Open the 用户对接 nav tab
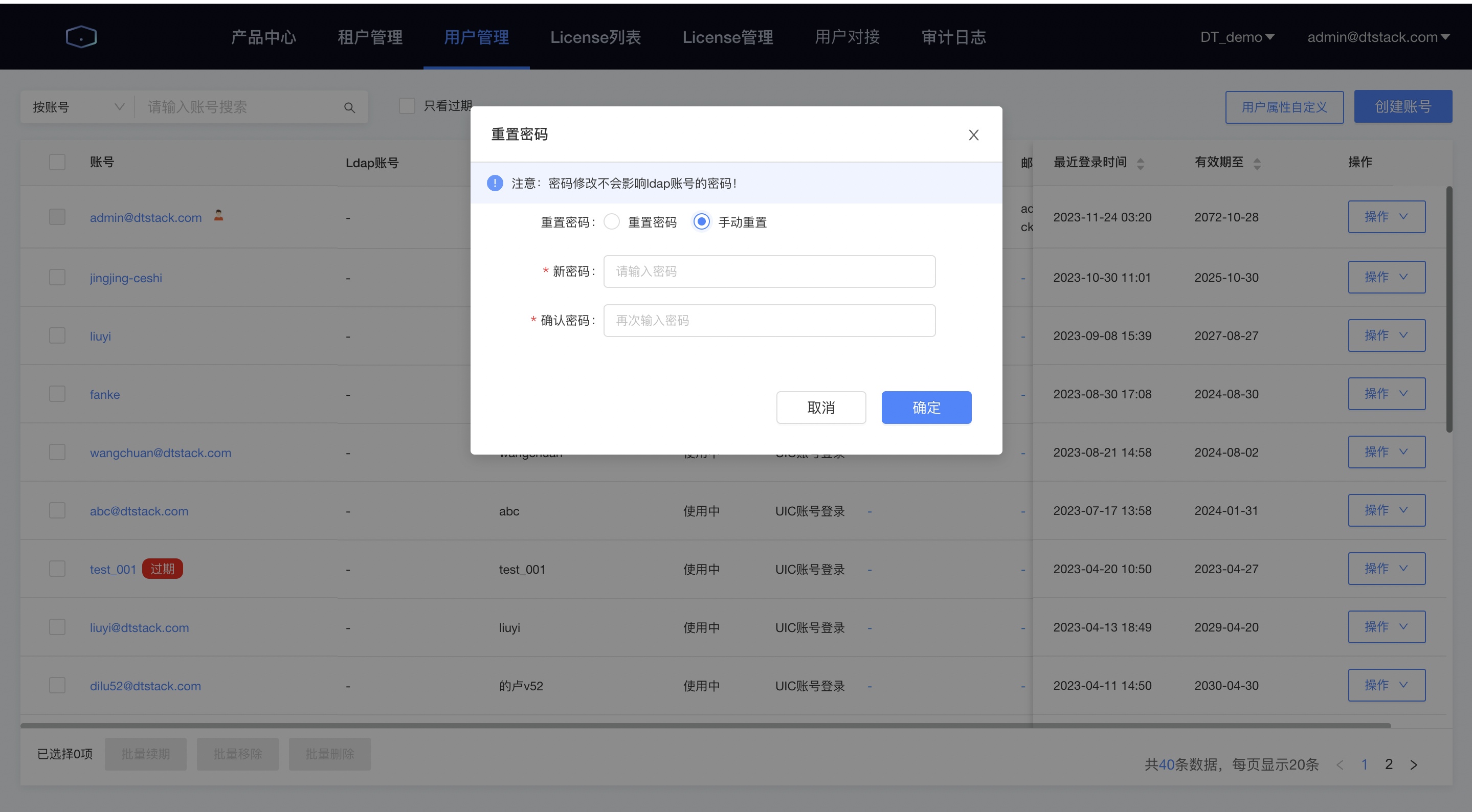 [x=847, y=37]
